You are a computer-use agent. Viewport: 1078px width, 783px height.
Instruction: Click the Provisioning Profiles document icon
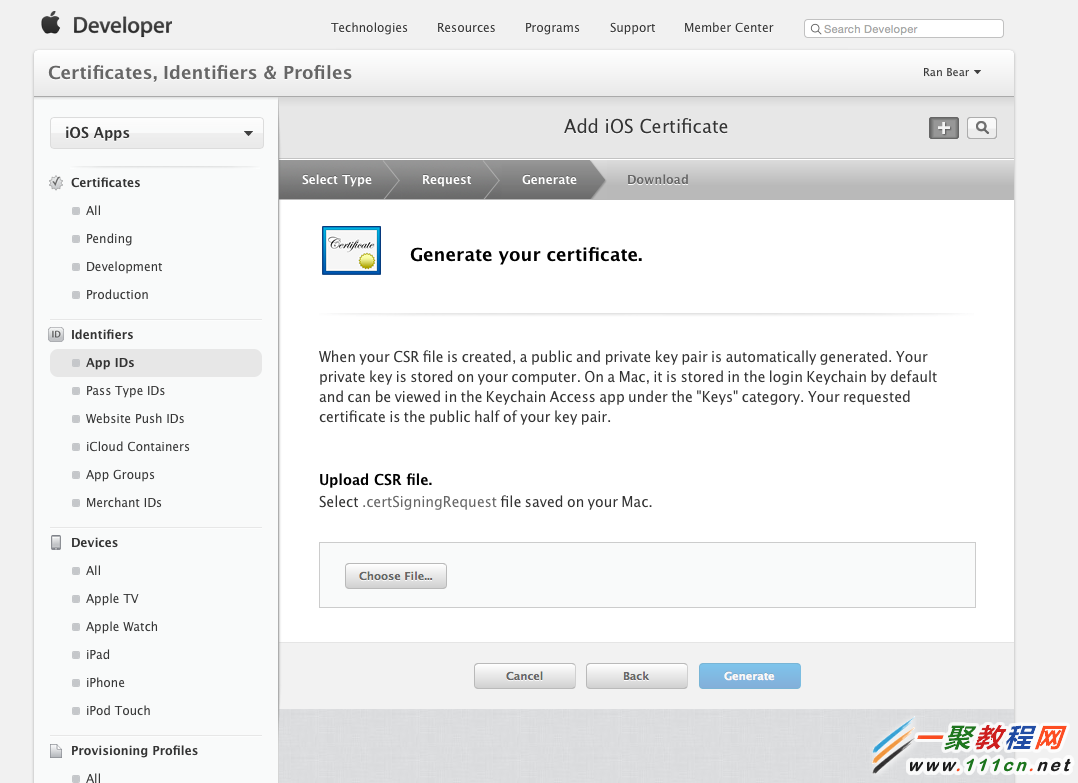[56, 751]
